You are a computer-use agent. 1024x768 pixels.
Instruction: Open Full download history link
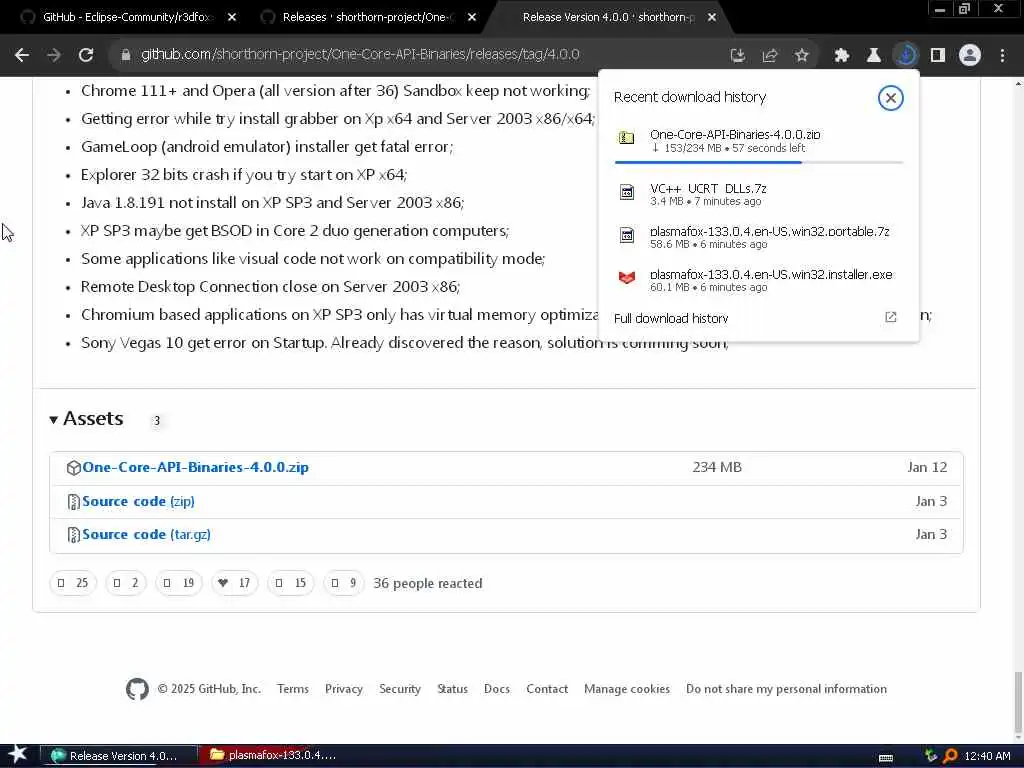coord(671,318)
